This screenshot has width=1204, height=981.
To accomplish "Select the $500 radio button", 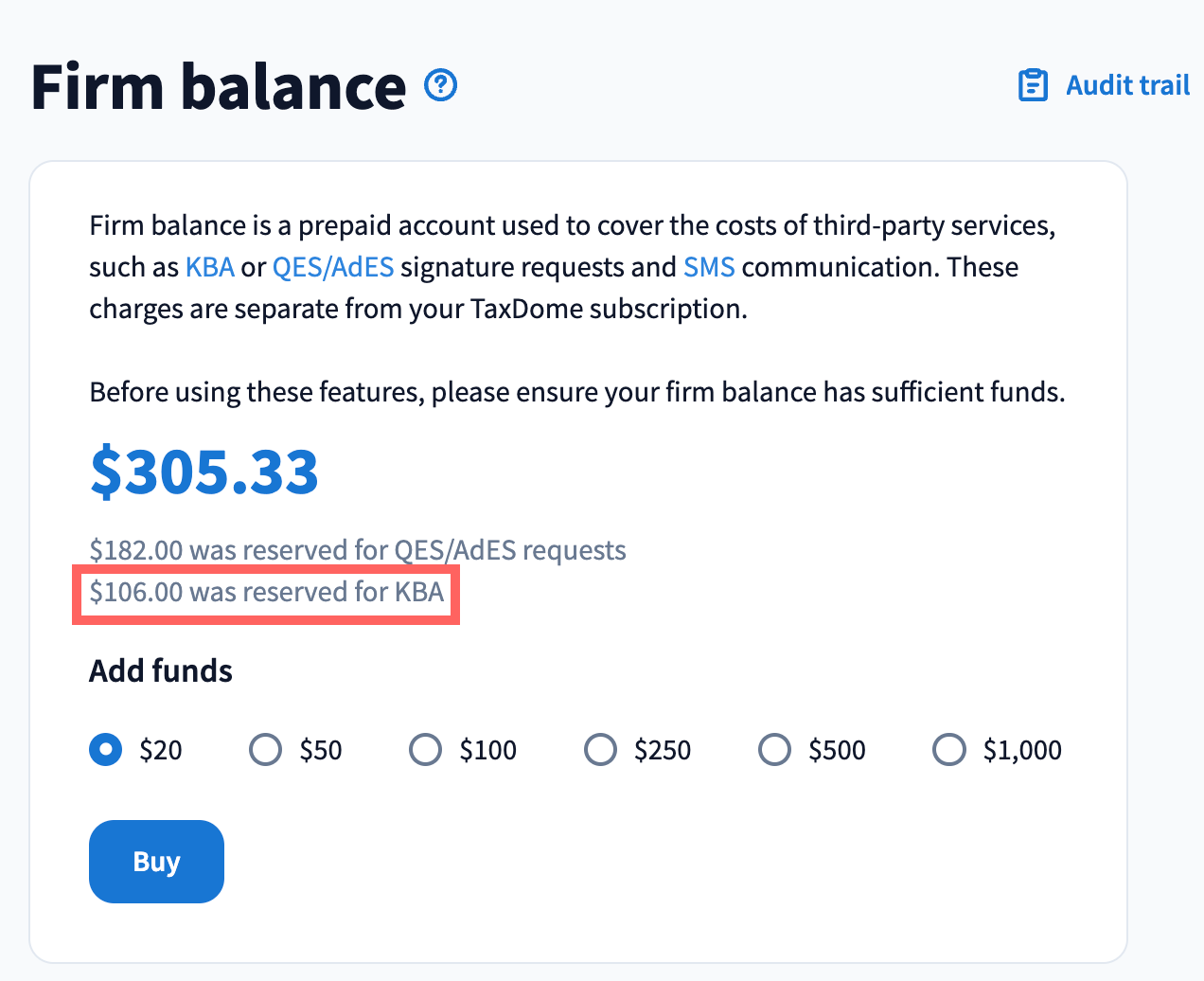I will point(774,750).
